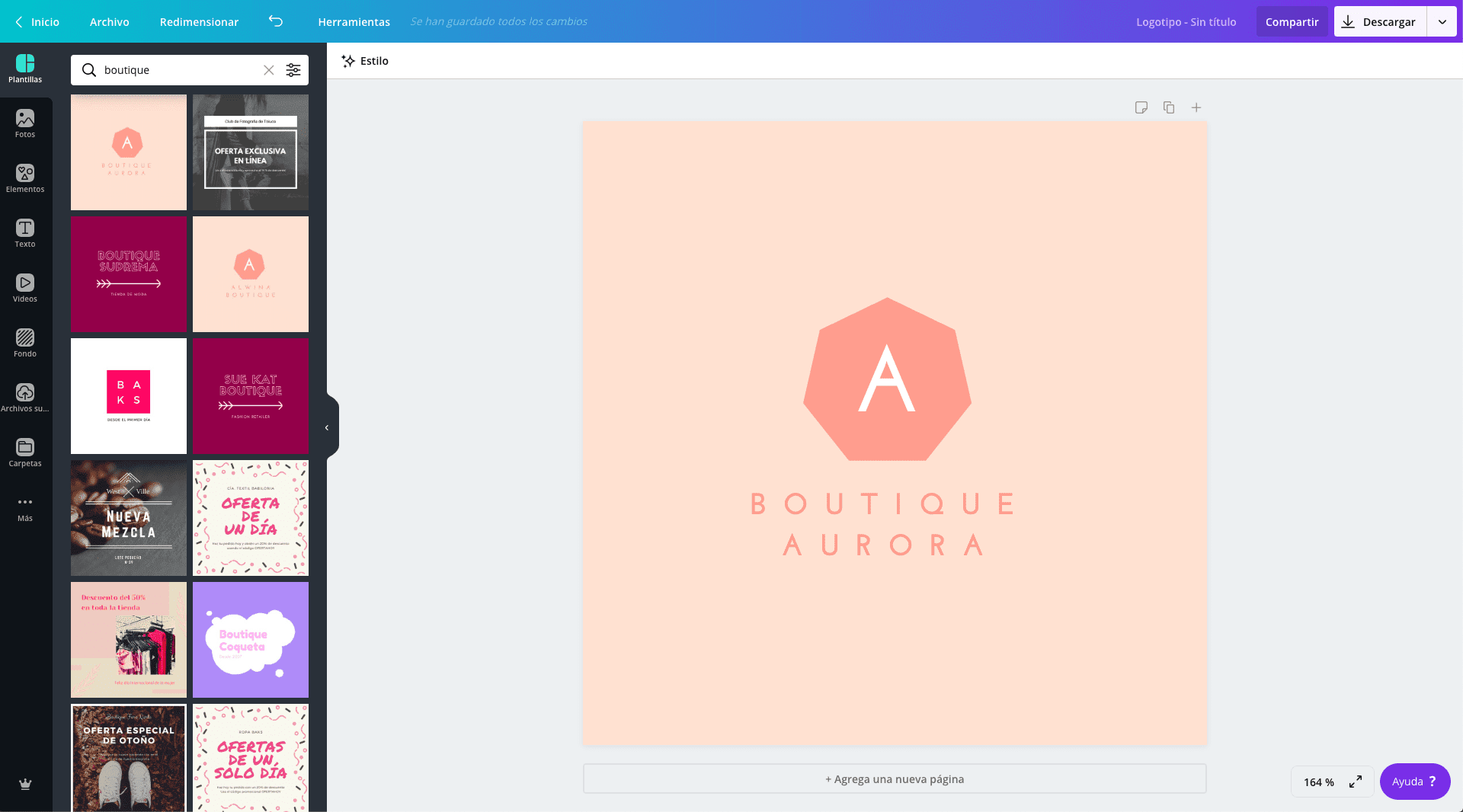
Task: Select the Sue Kat Boutique template
Action: tap(251, 396)
